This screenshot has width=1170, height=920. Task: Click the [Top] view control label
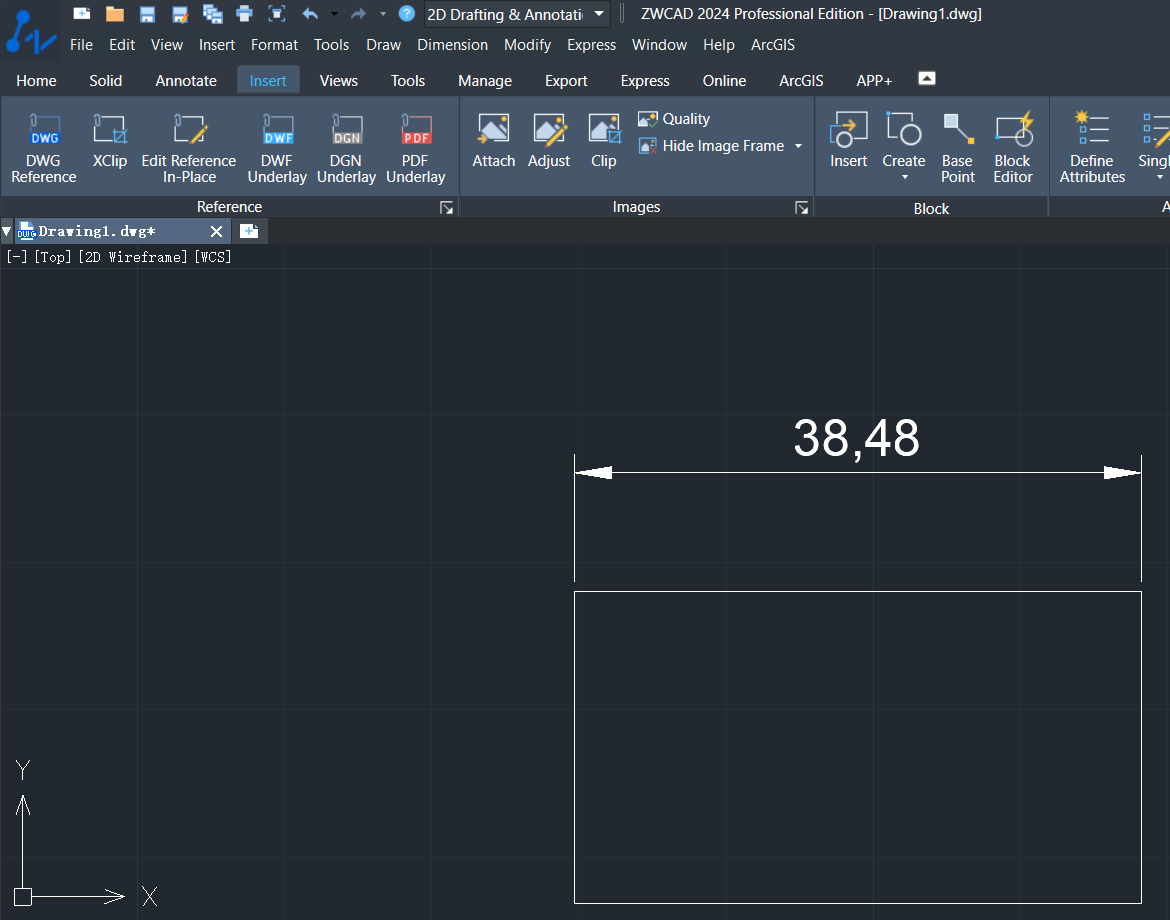[53, 257]
